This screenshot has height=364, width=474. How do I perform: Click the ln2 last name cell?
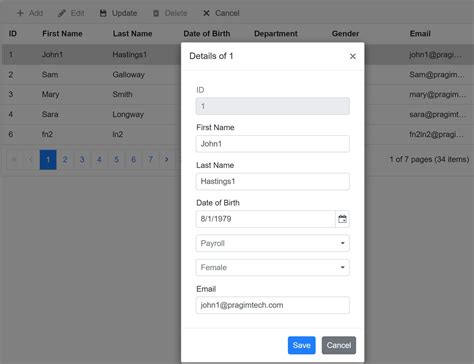pyautogui.click(x=118, y=134)
